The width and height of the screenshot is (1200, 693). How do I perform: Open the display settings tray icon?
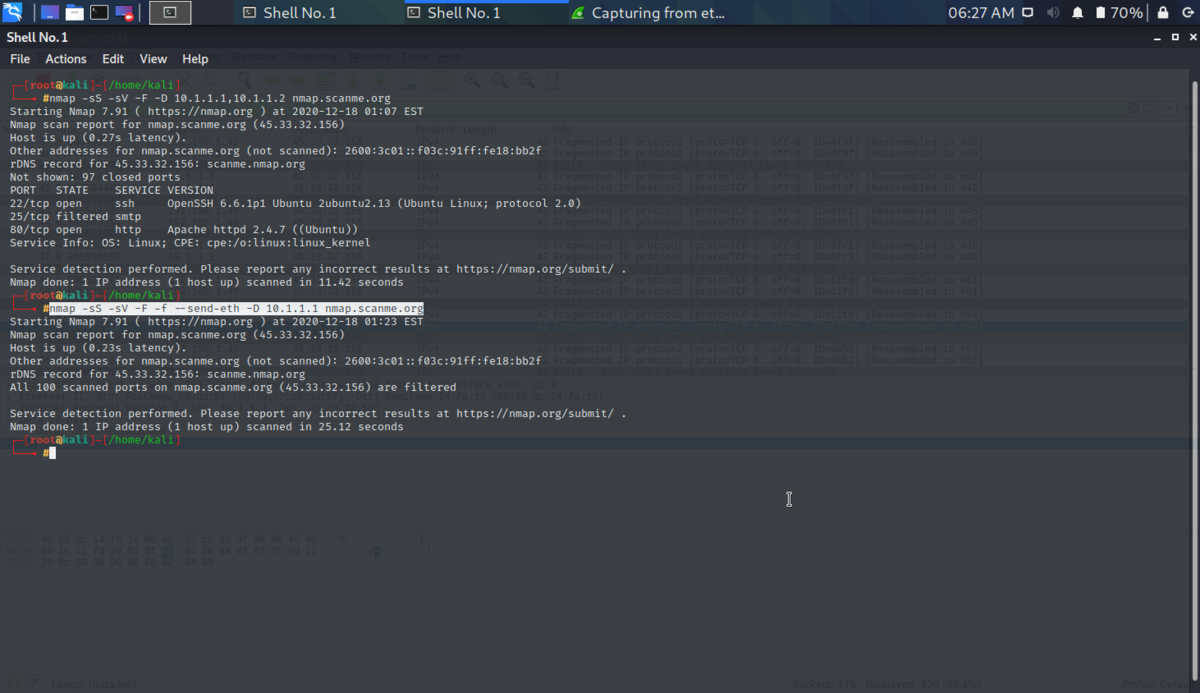1029,13
